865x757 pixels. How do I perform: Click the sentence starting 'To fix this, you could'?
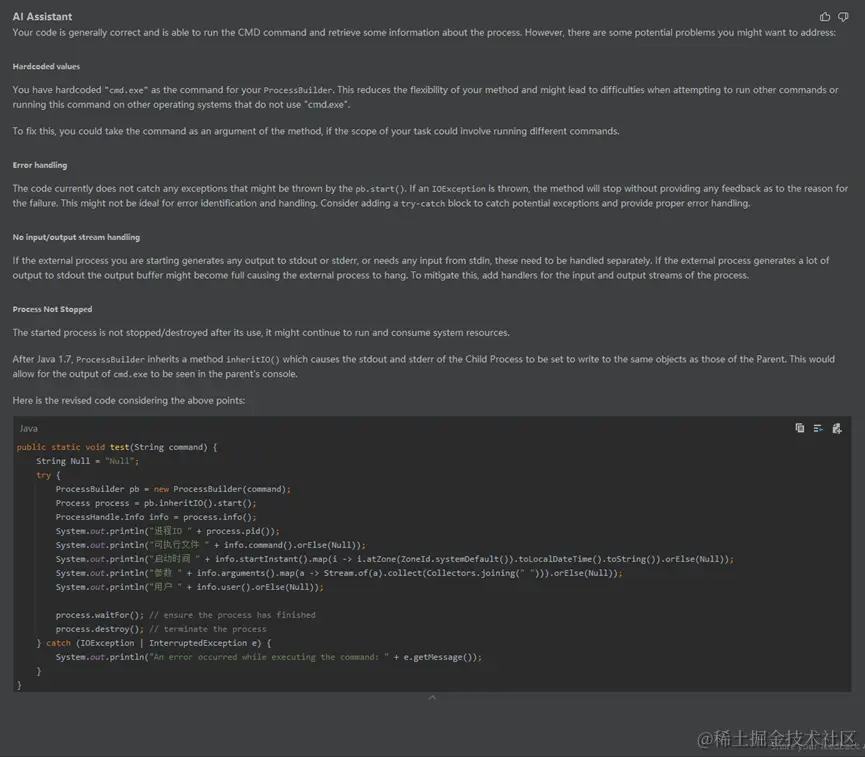(x=316, y=131)
